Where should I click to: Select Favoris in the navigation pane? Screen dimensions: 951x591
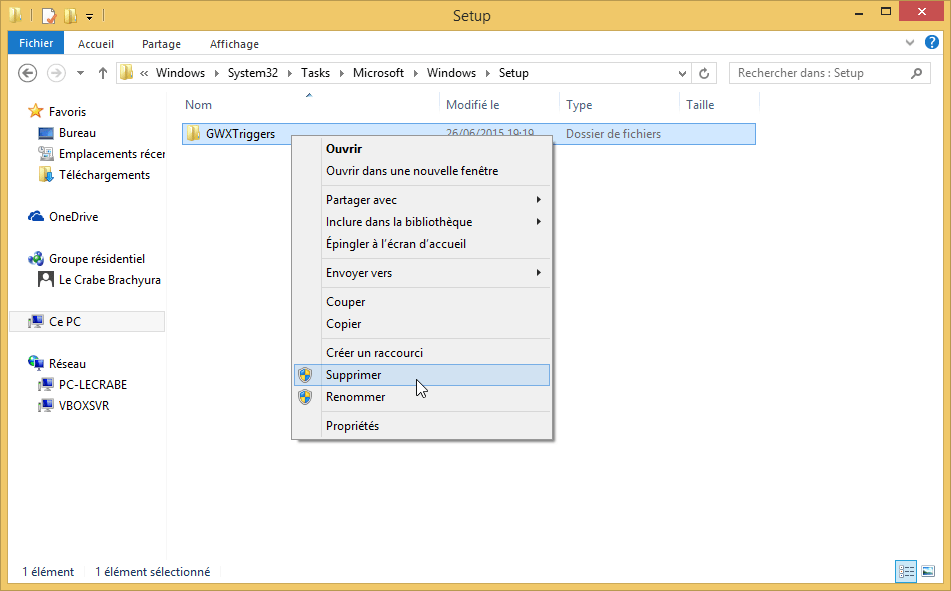(x=67, y=112)
